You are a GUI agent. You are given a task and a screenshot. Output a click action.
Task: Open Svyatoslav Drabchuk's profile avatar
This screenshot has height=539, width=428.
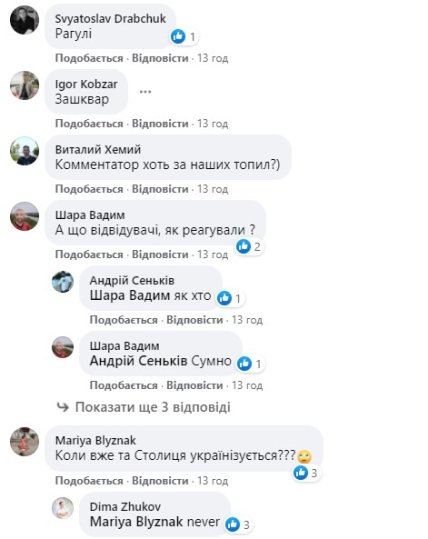(x=24, y=20)
